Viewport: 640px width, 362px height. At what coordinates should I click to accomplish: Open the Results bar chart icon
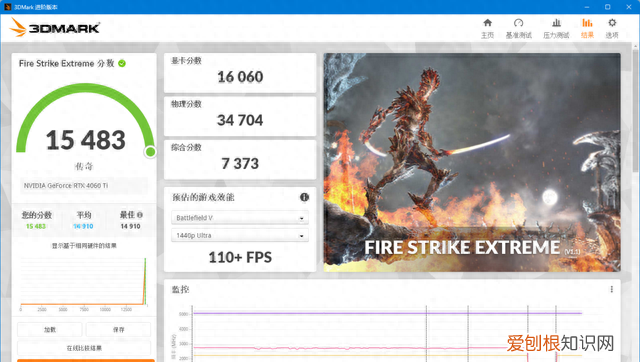tap(587, 23)
